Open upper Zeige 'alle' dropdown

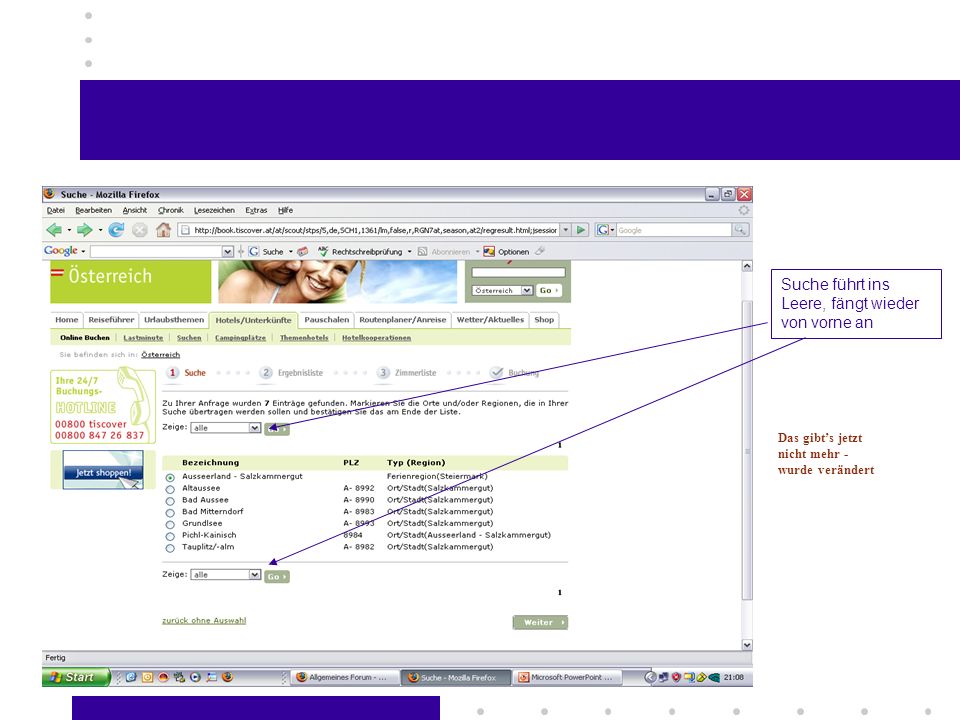click(x=226, y=427)
